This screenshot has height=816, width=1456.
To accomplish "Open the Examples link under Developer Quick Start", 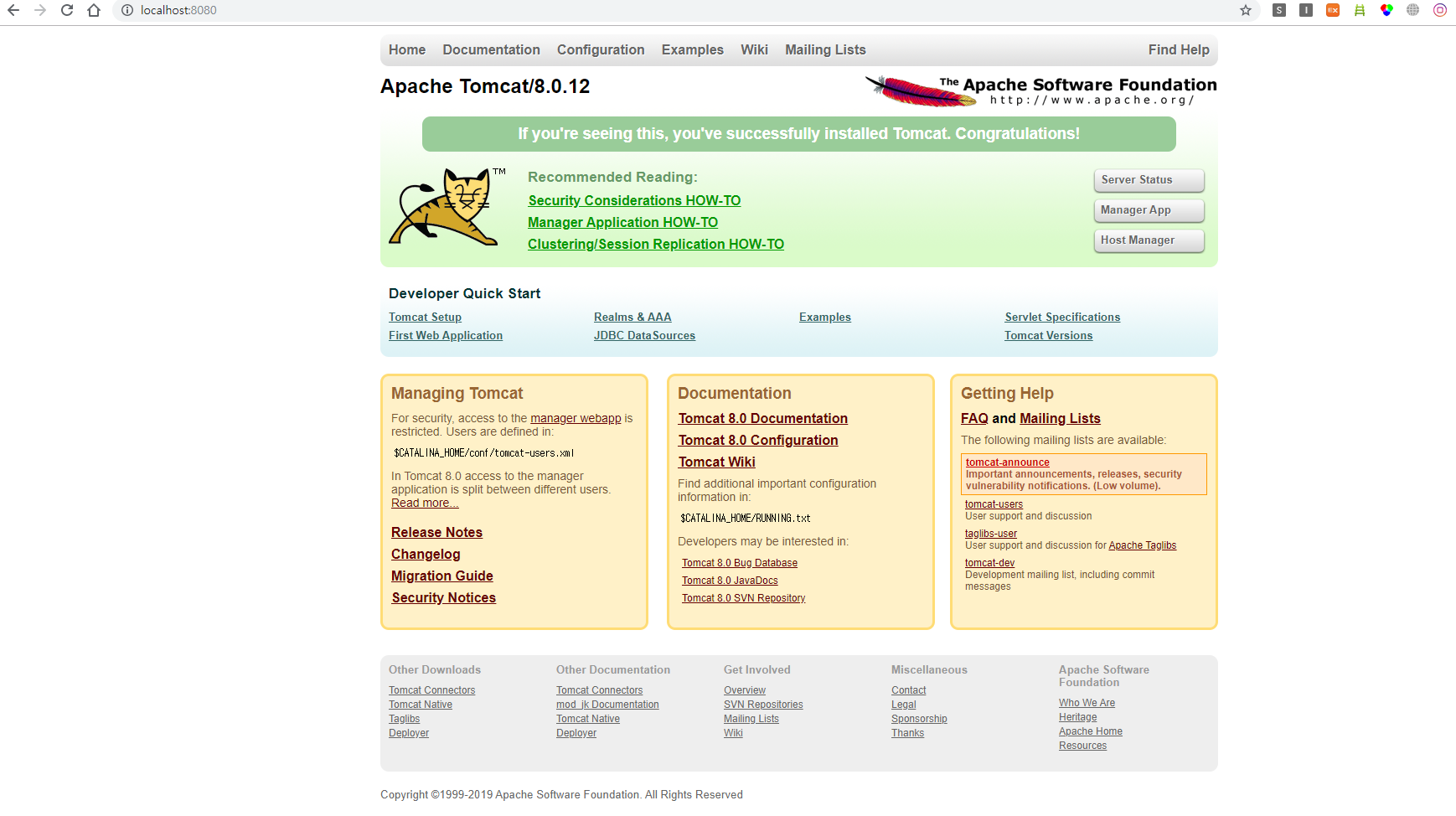I will click(825, 318).
